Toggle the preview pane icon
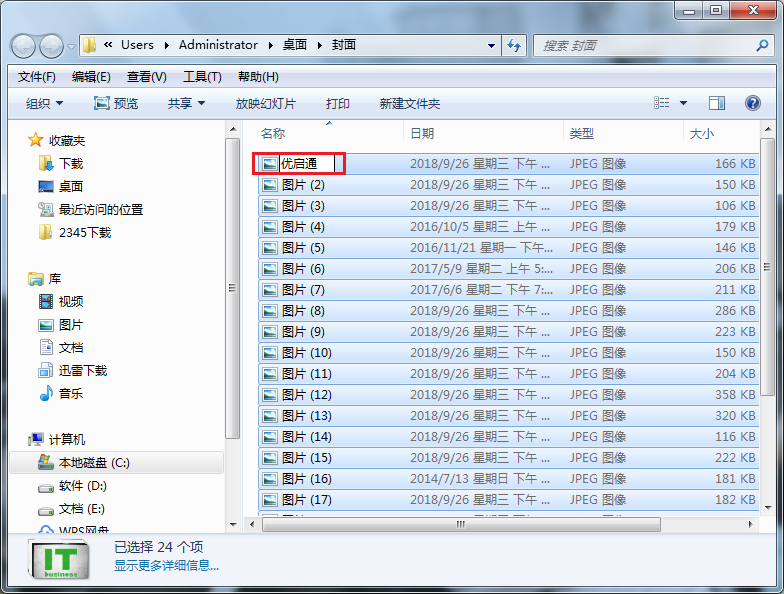784x594 pixels. (716, 103)
